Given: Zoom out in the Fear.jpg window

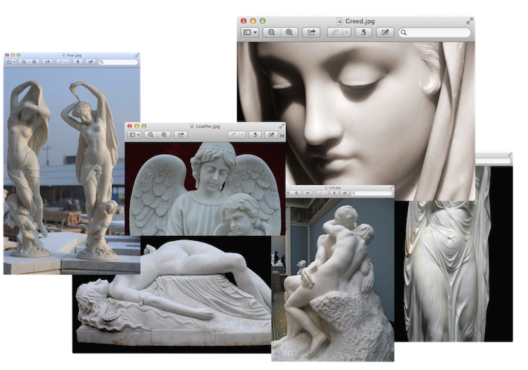Looking at the screenshot, I should [x=24, y=62].
